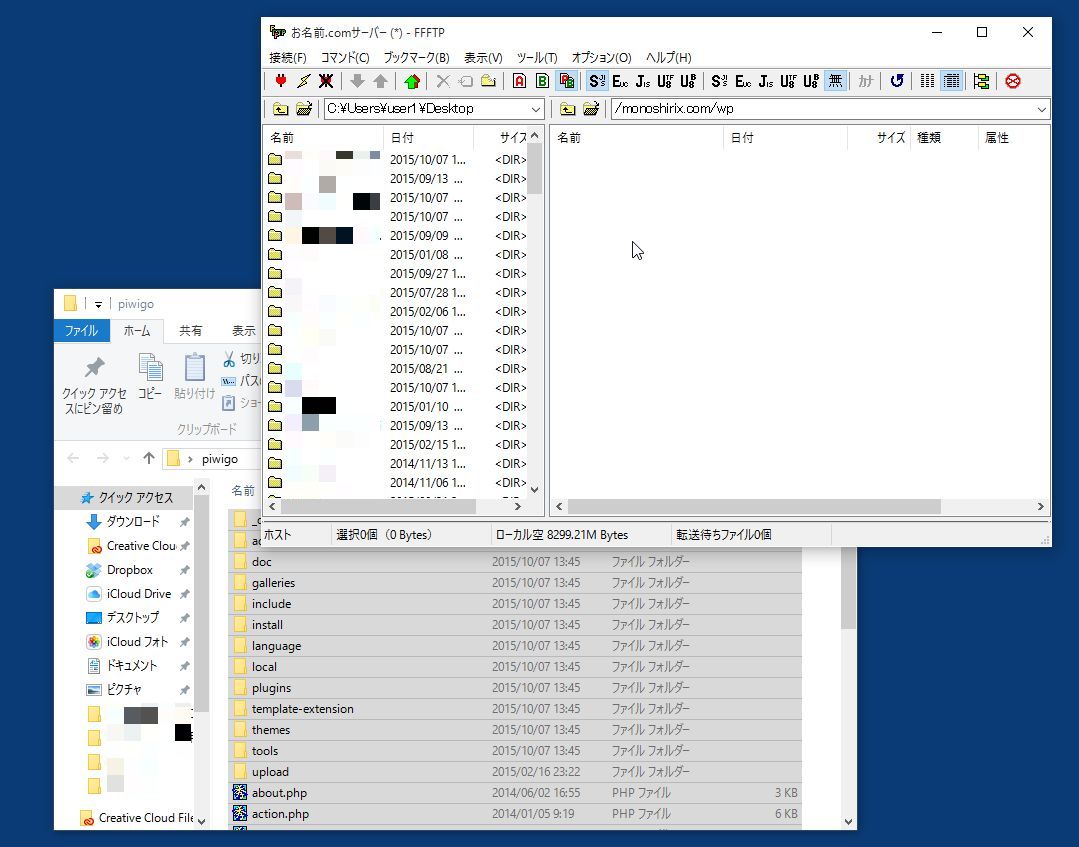Switch FFFTP to detail view mode
This screenshot has height=847, width=1079.
click(x=952, y=81)
